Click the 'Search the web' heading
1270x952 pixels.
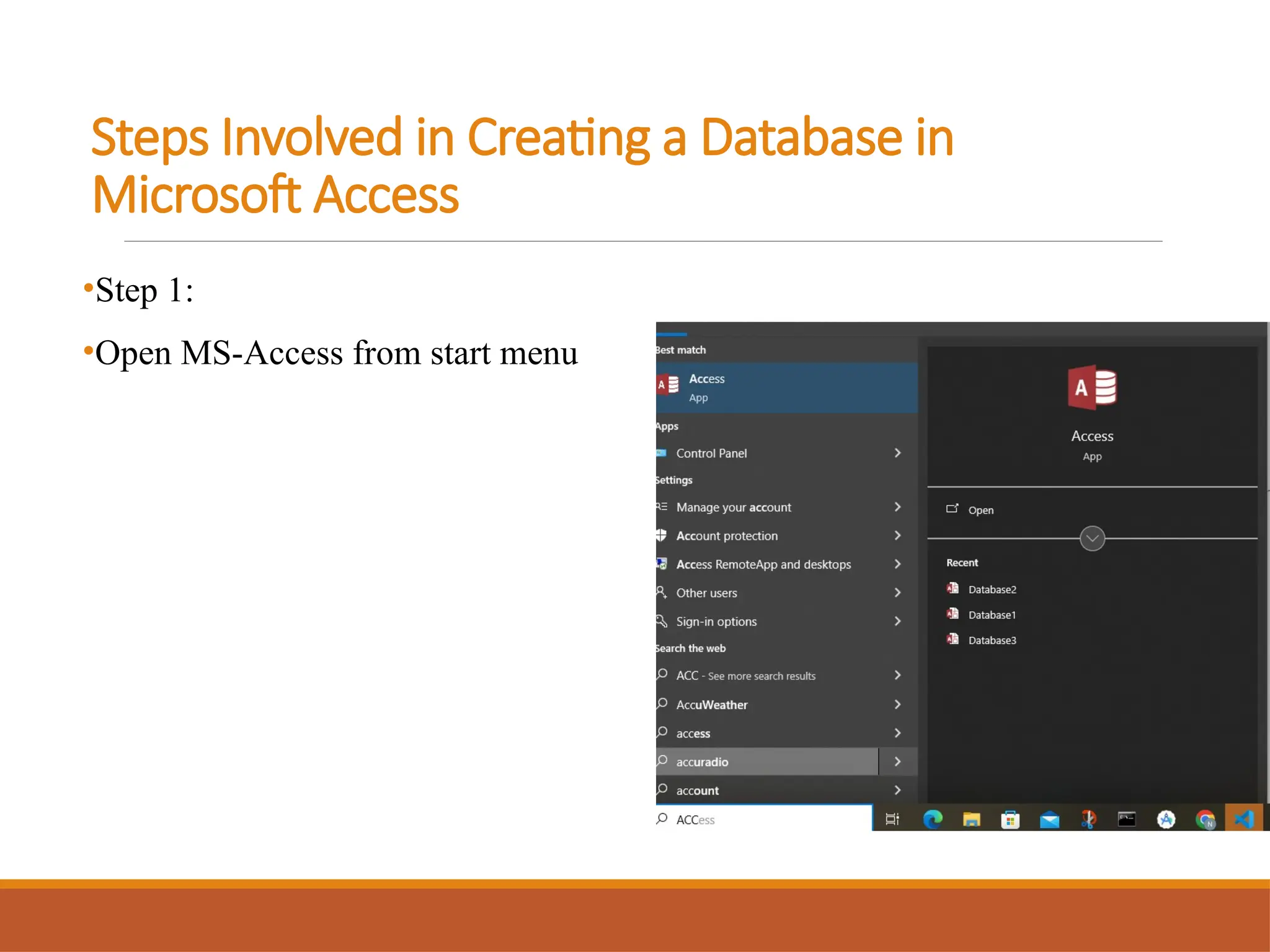pyautogui.click(x=691, y=648)
